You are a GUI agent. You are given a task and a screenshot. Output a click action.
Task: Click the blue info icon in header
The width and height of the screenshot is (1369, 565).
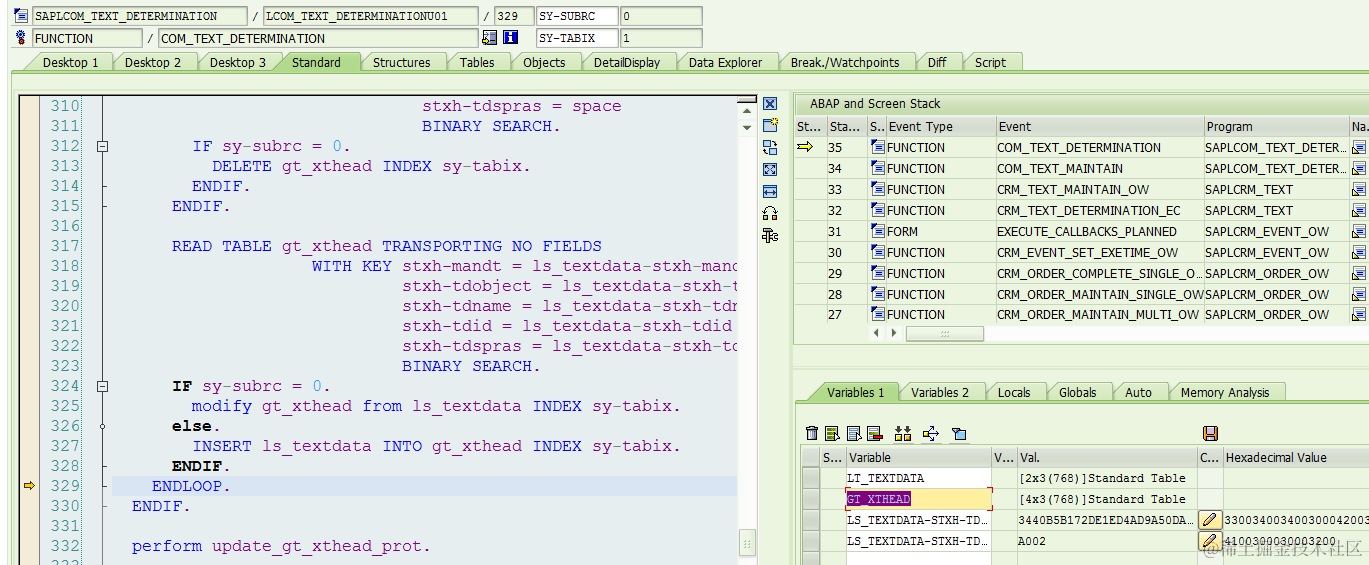tap(511, 38)
